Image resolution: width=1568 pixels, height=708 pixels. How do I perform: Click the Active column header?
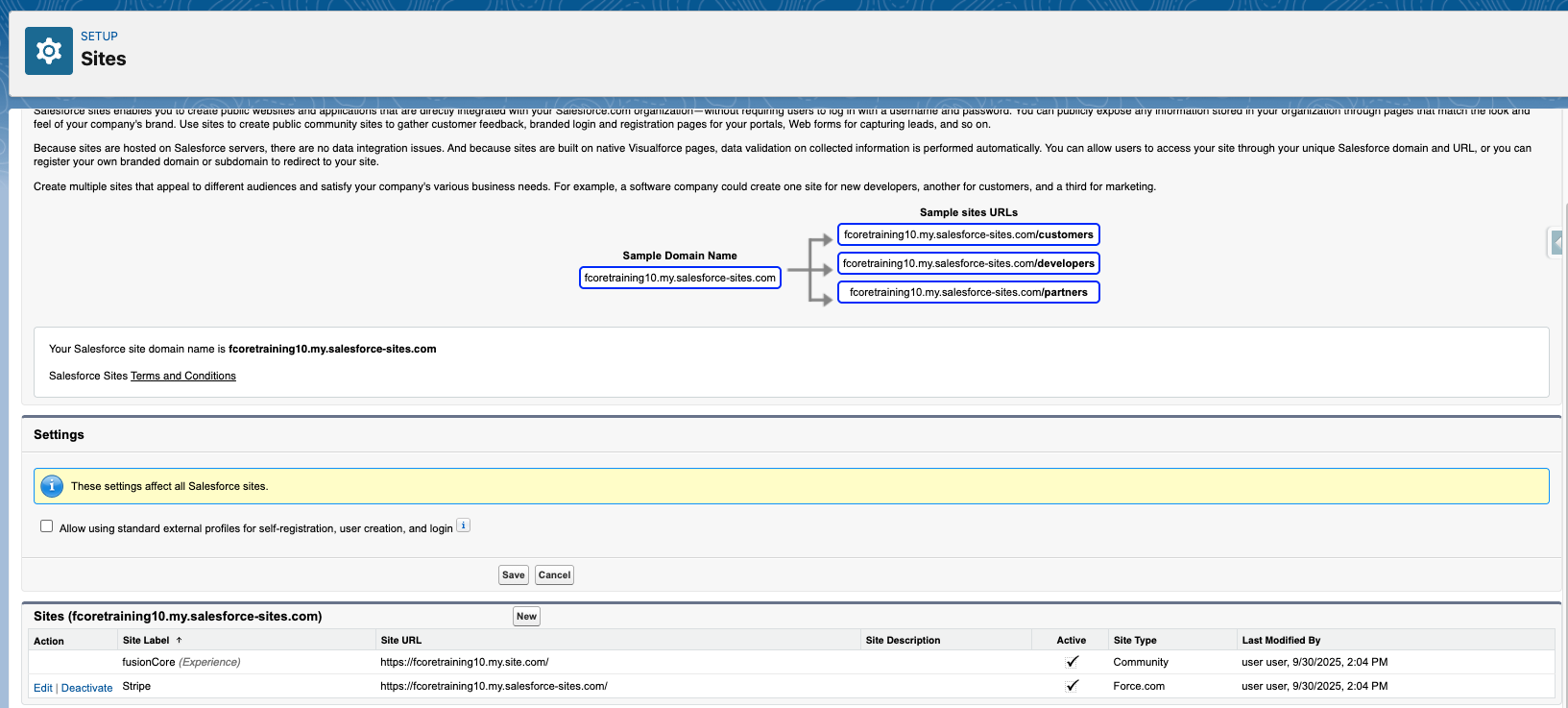click(x=1072, y=640)
